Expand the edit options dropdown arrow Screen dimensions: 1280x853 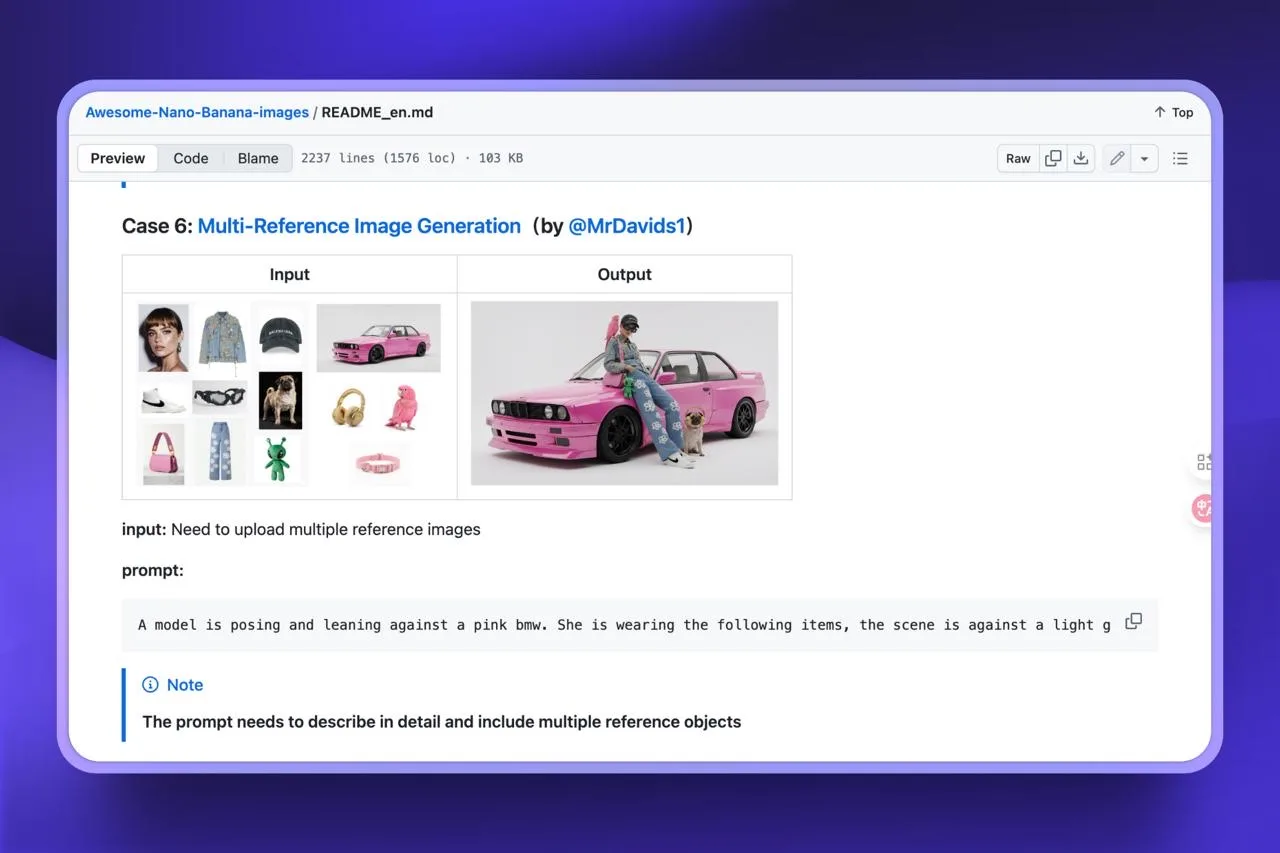[x=1144, y=158]
